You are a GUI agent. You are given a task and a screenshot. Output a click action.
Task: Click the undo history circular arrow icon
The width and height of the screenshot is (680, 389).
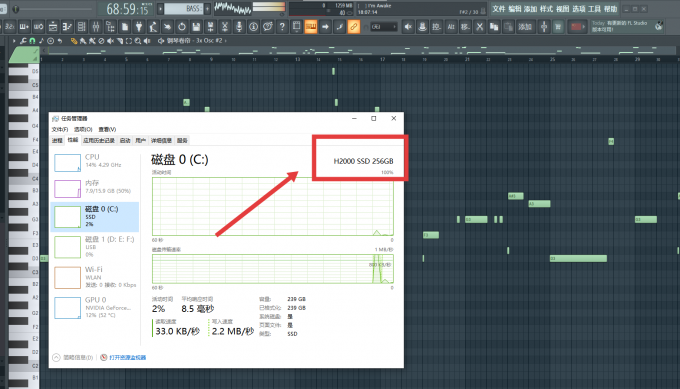[x=182, y=27]
